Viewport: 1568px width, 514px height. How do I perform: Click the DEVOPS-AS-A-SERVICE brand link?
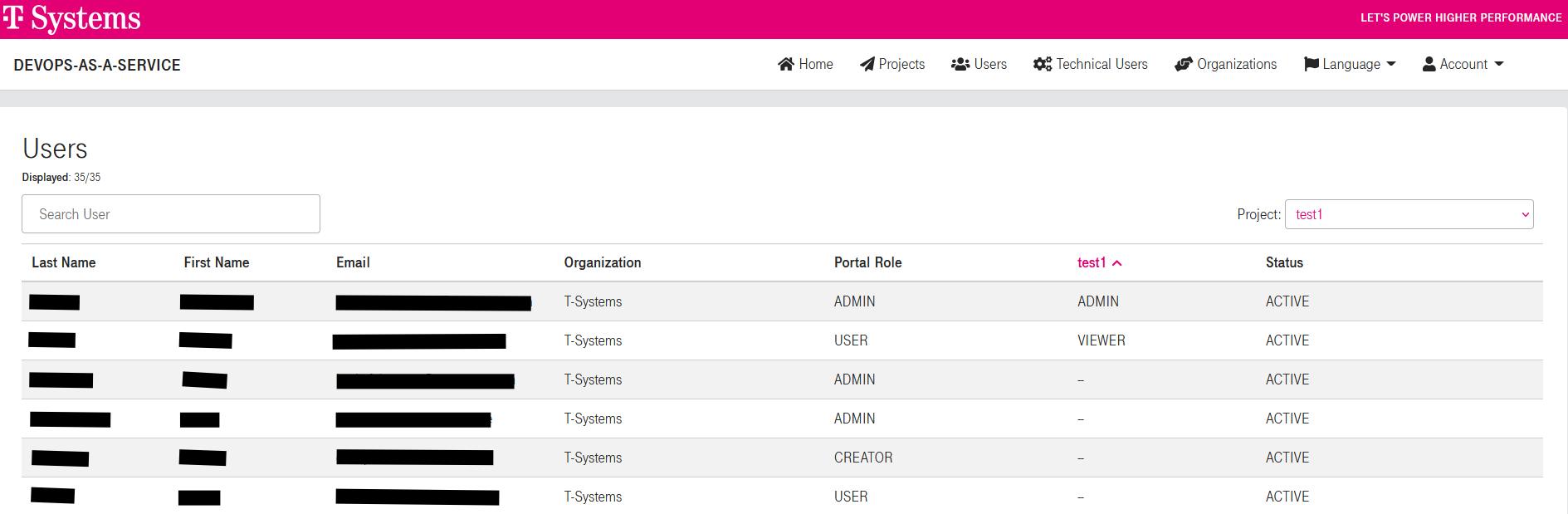click(x=97, y=65)
